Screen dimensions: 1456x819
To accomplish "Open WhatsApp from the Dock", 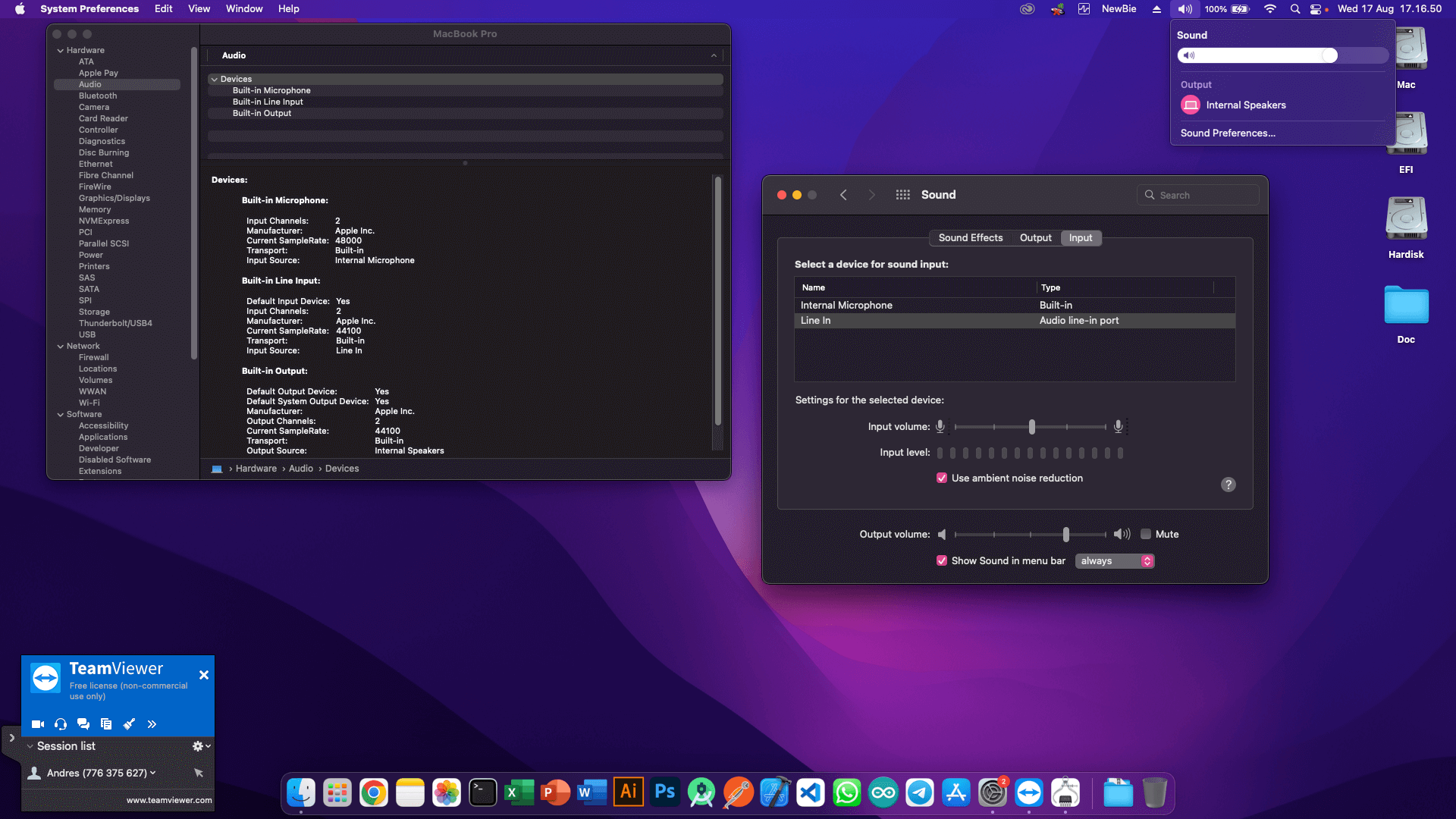I will coord(847,793).
